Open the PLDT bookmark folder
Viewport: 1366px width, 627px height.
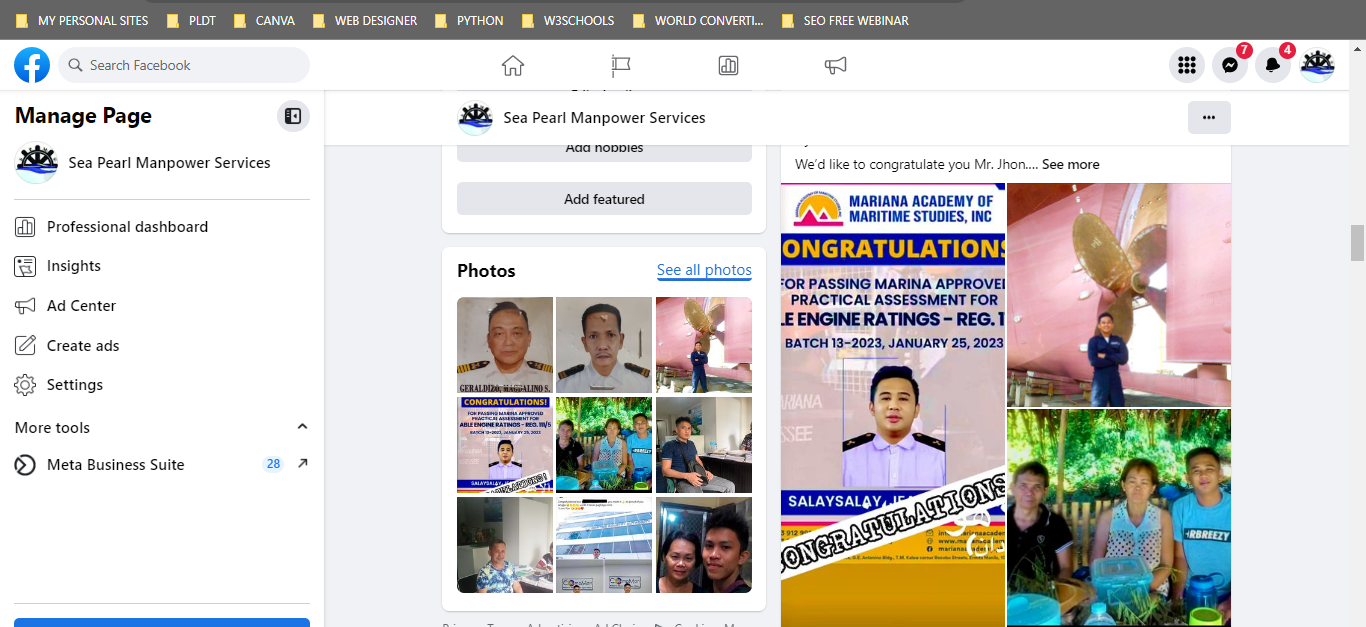point(191,20)
